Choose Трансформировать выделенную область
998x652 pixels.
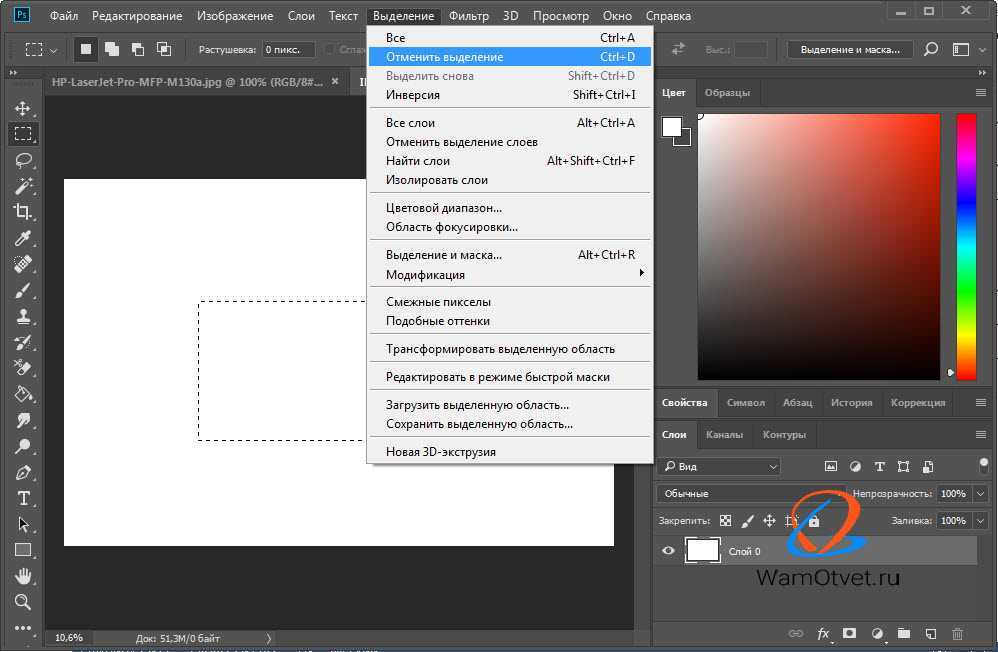(x=510, y=349)
